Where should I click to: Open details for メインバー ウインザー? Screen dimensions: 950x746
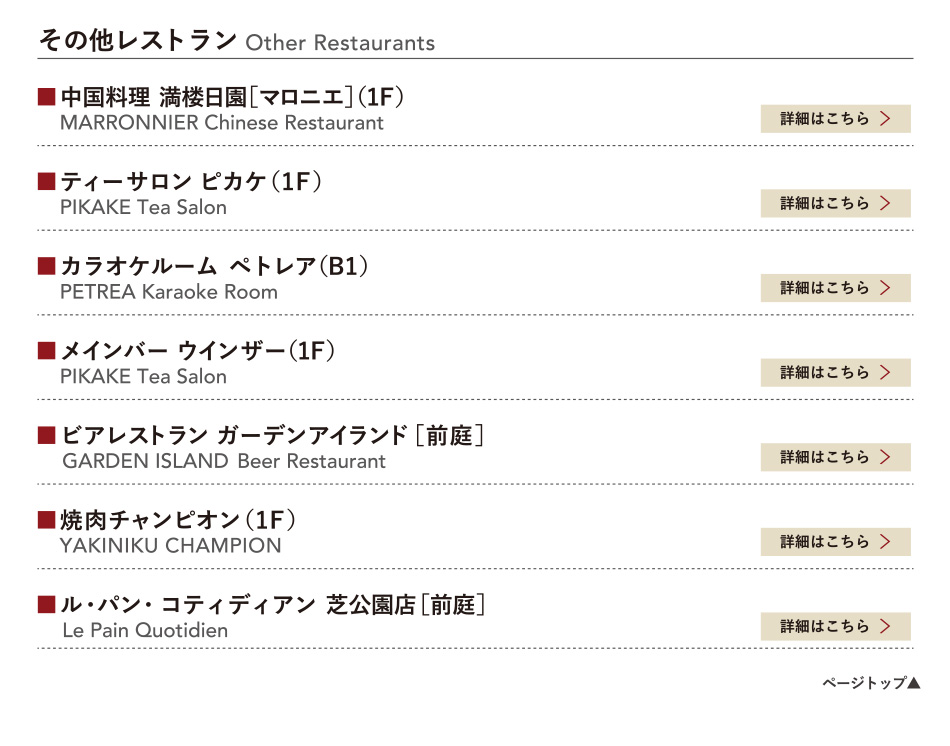click(x=835, y=373)
